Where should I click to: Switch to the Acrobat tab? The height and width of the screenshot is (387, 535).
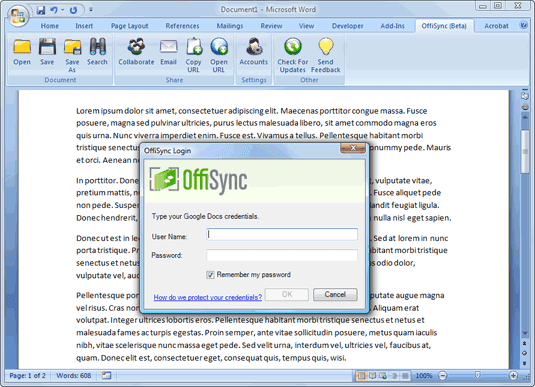coord(496,26)
